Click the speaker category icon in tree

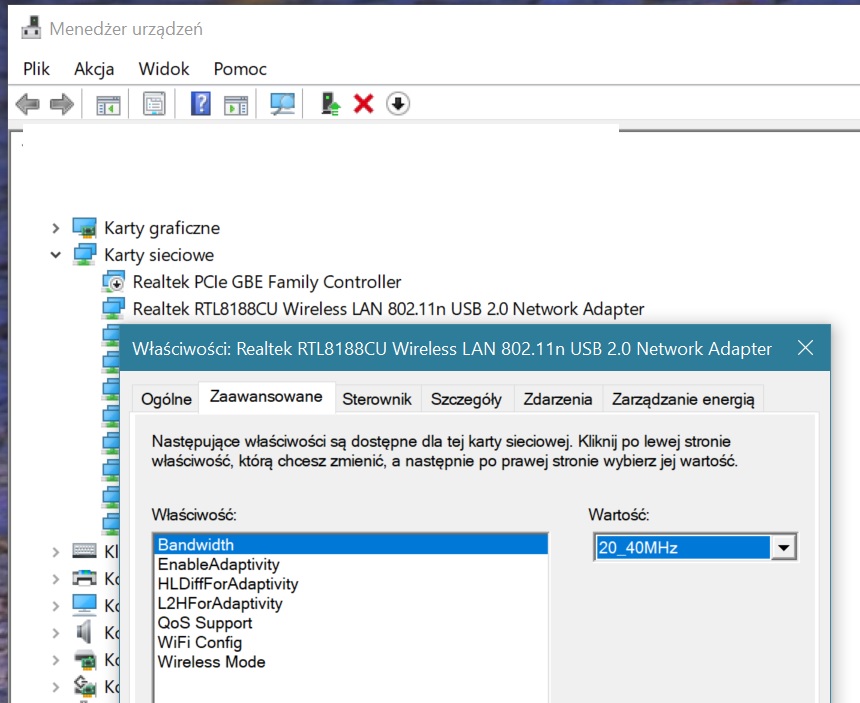pos(84,632)
